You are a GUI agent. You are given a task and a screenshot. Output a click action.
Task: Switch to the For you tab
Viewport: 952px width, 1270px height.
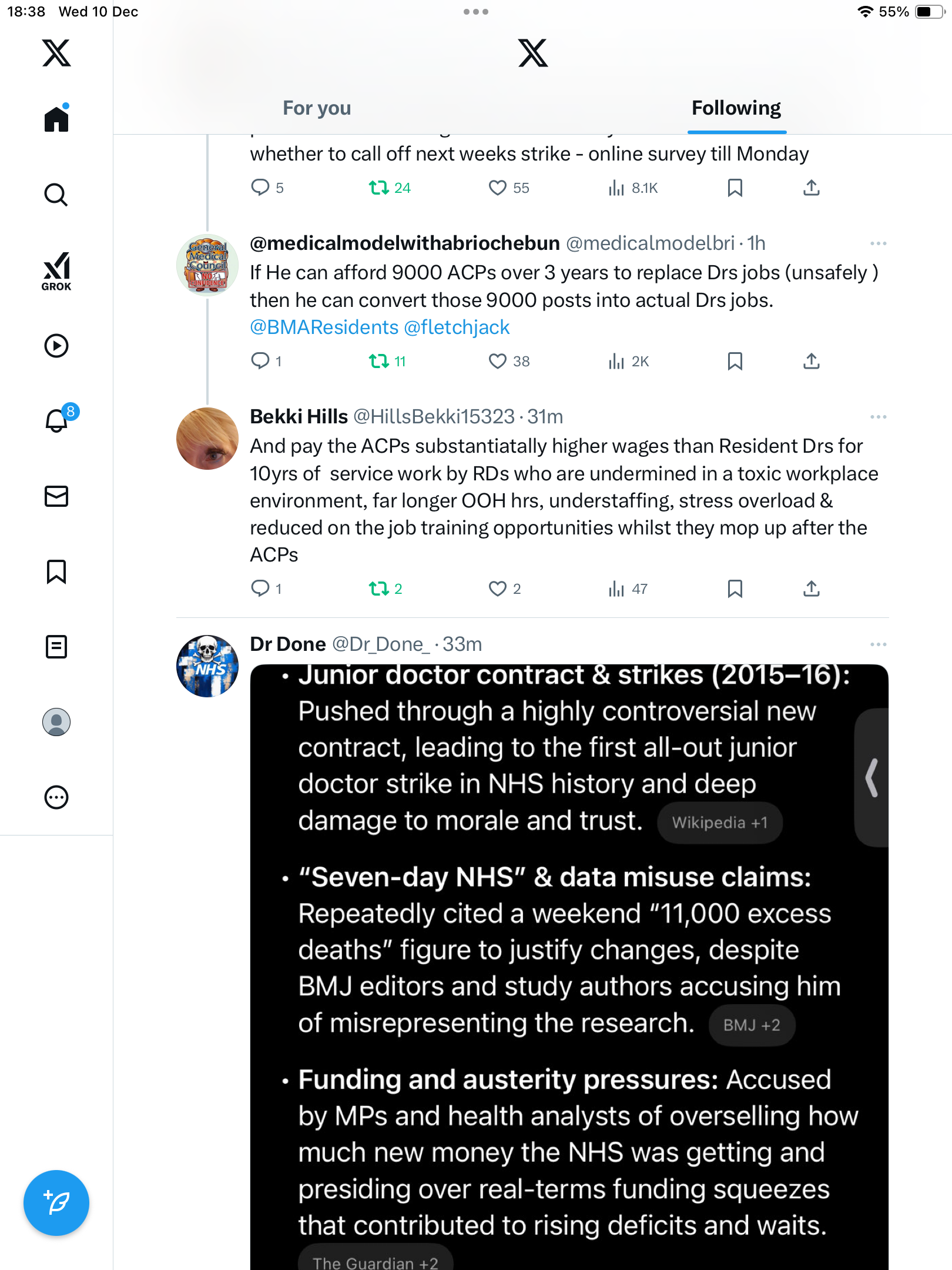[317, 108]
